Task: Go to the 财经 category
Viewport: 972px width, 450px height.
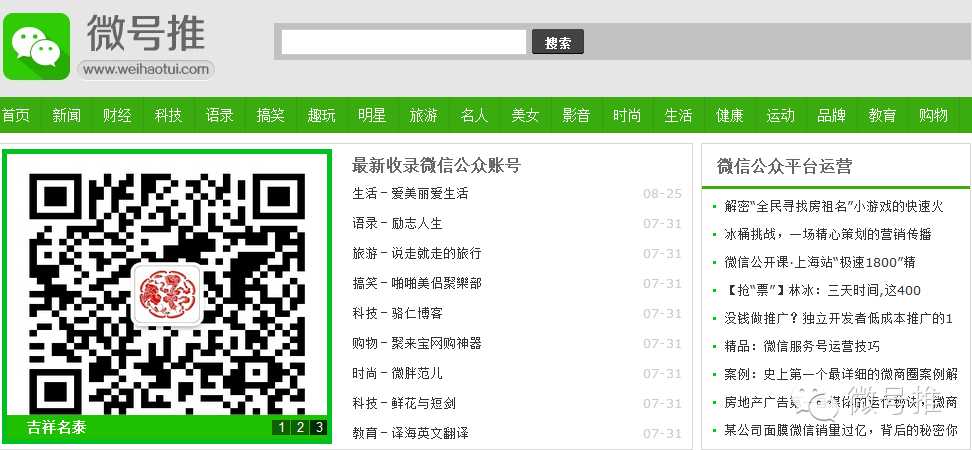Action: [x=117, y=115]
